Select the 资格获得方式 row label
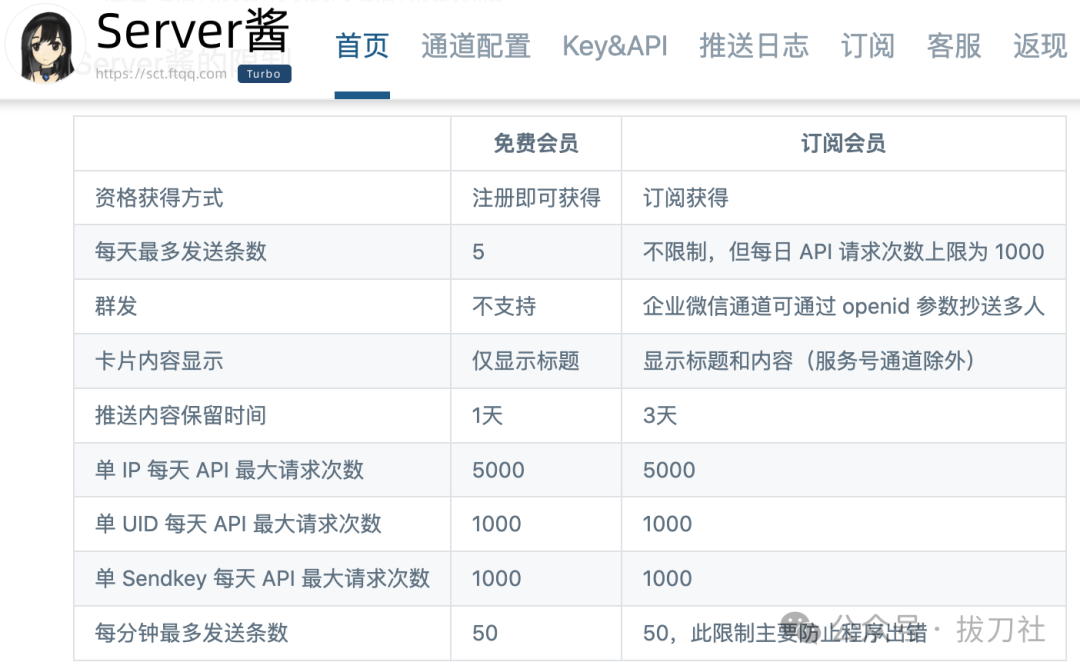Viewport: 1080px width, 672px height. pos(159,198)
